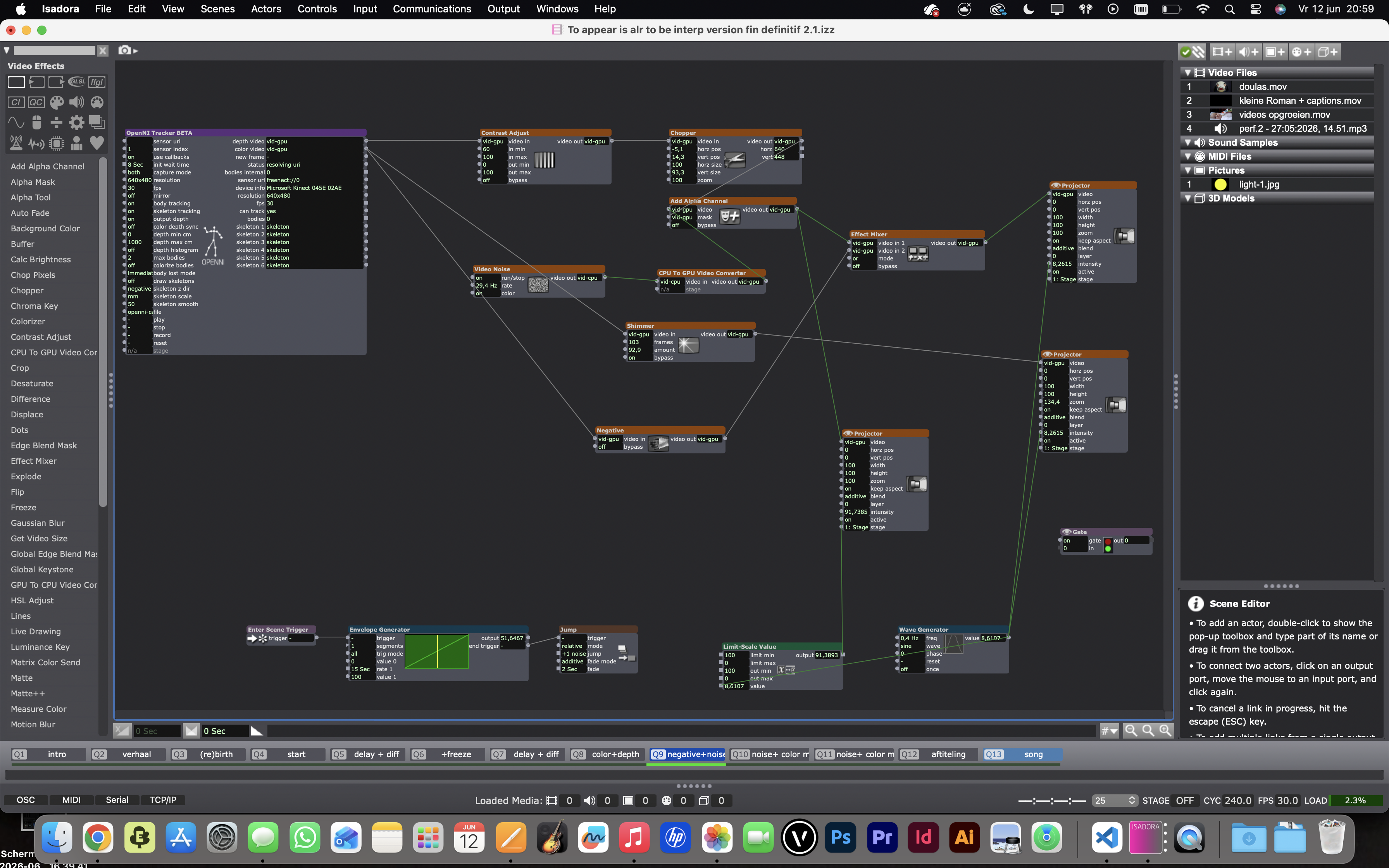This screenshot has height=868, width=1389.
Task: Zoom out in the scene editor
Action: pyautogui.click(x=1131, y=730)
